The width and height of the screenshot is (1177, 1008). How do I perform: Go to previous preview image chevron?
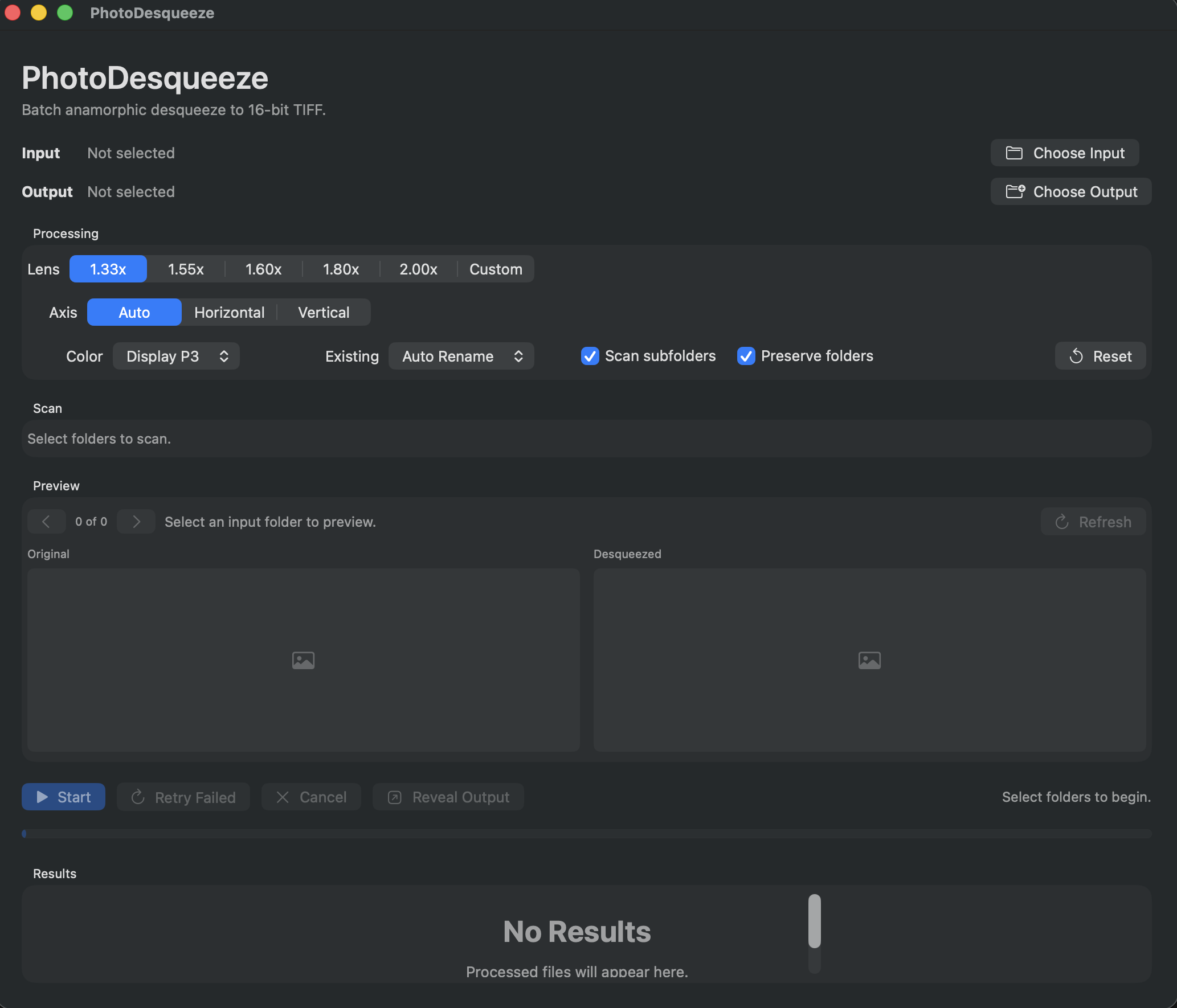(46, 522)
